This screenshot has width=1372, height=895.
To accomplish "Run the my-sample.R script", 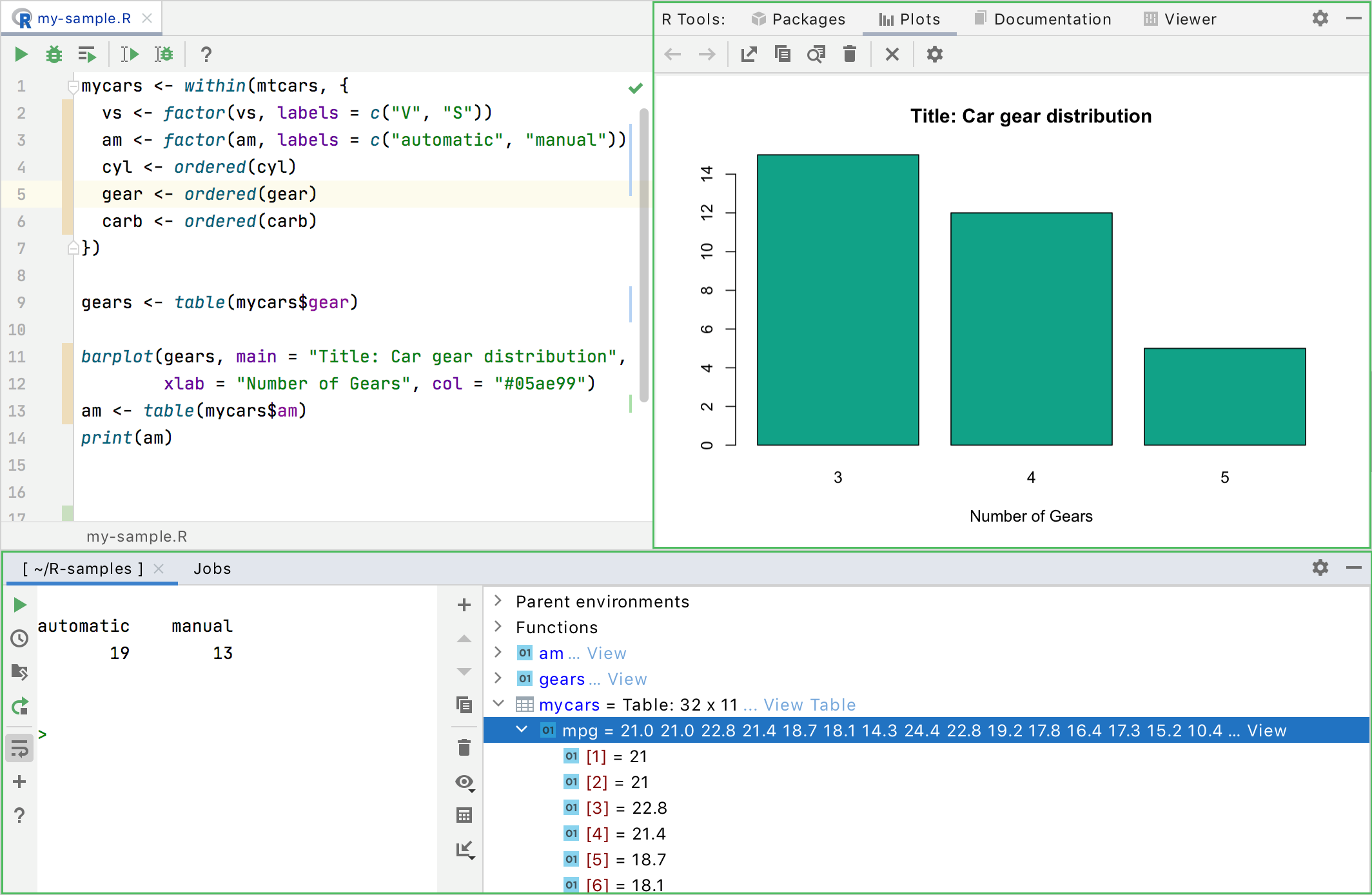I will point(21,54).
